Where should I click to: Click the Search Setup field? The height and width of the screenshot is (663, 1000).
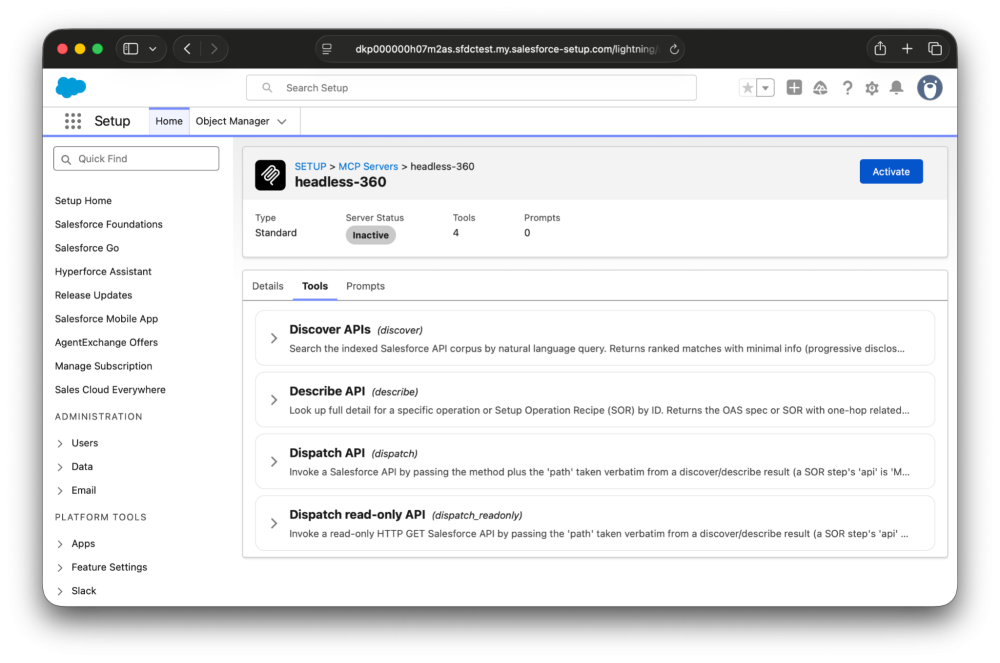471,88
